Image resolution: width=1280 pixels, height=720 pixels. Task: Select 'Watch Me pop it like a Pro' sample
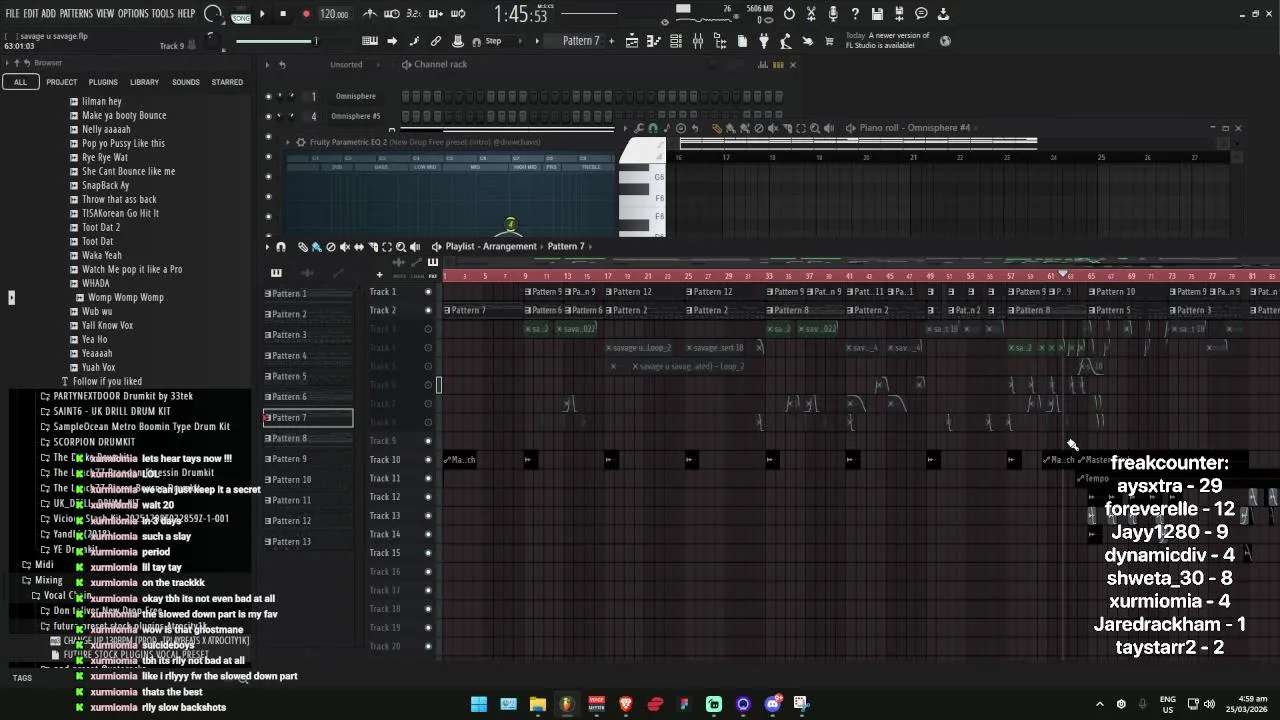(x=132, y=269)
